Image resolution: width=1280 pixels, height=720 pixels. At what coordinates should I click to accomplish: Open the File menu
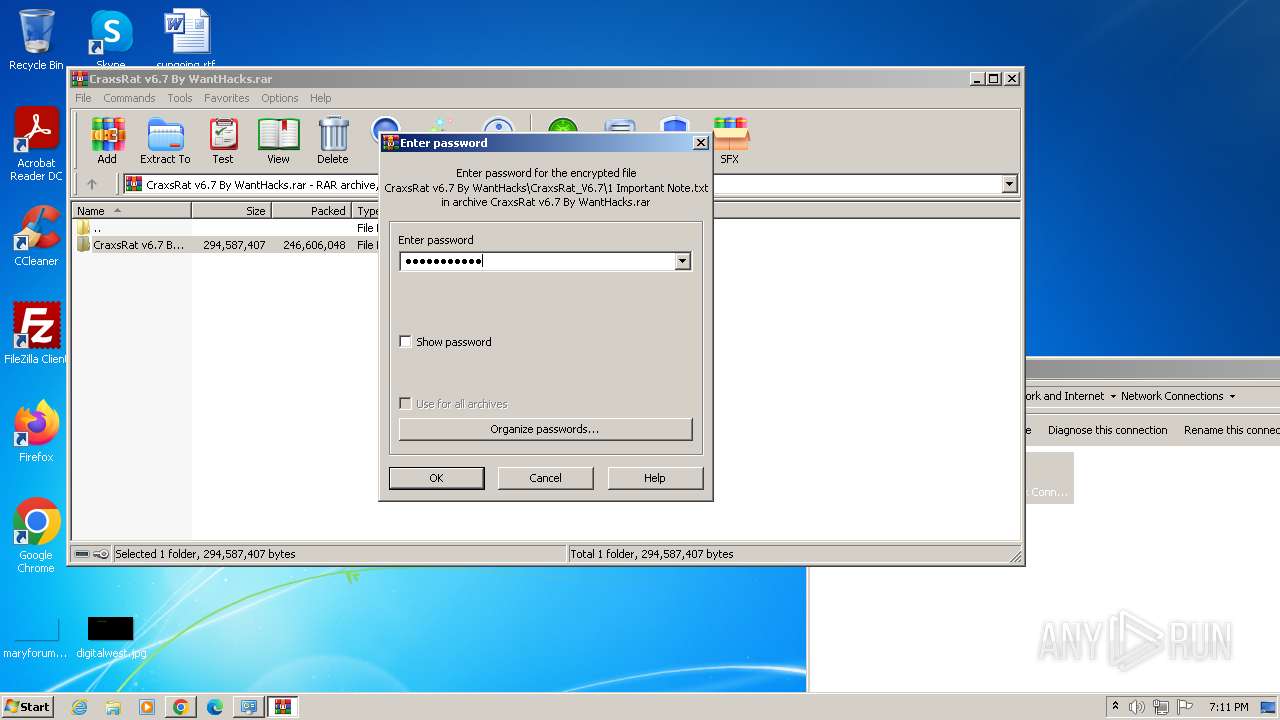[x=83, y=98]
